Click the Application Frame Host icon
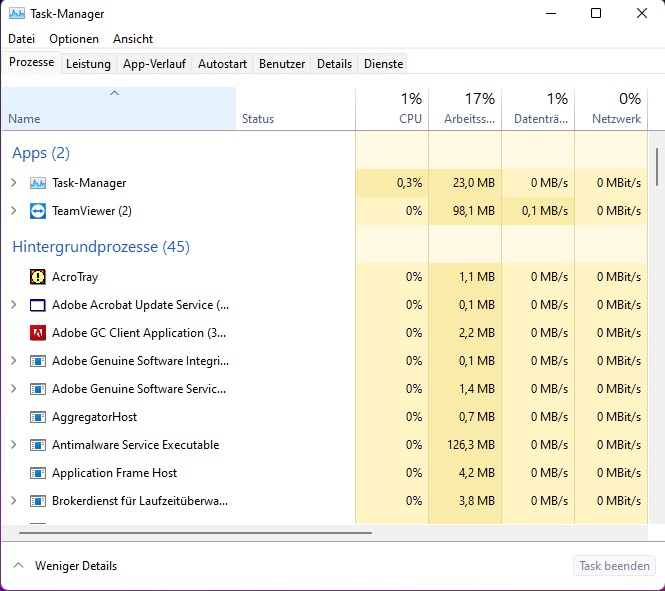The image size is (665, 591). pyautogui.click(x=38, y=473)
